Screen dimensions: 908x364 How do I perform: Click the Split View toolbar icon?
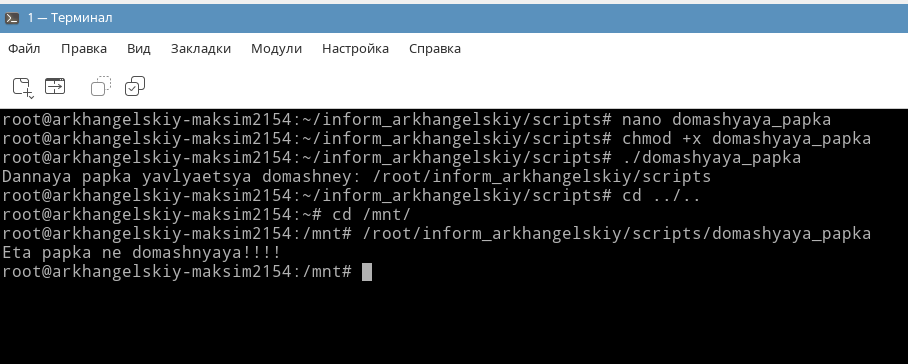click(55, 86)
